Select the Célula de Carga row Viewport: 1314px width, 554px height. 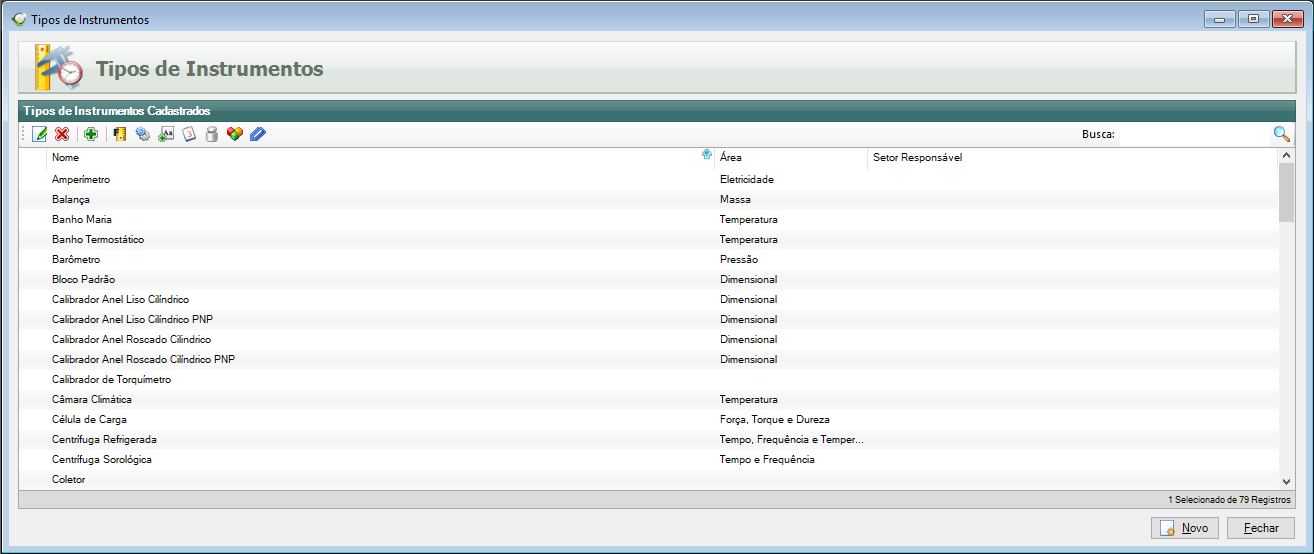pos(648,420)
